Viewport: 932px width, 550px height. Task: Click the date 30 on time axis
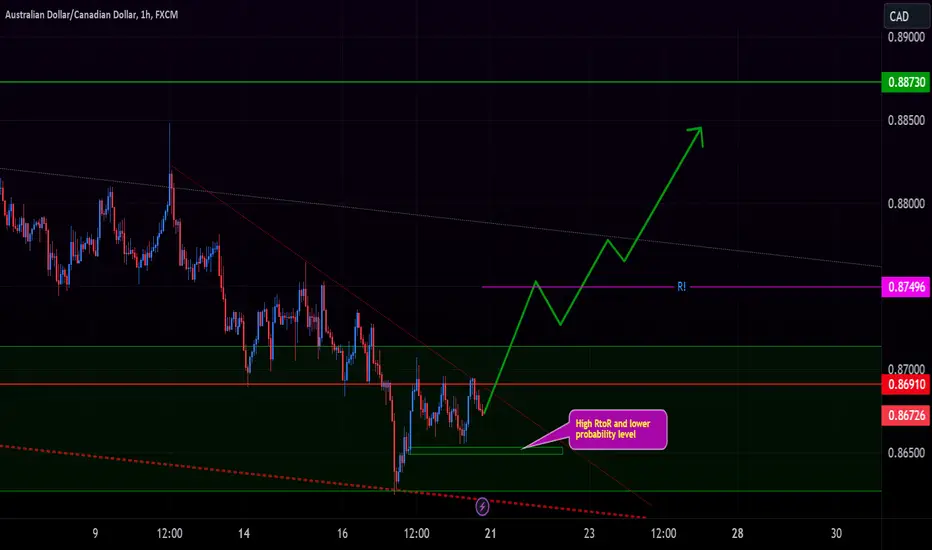tap(836, 533)
